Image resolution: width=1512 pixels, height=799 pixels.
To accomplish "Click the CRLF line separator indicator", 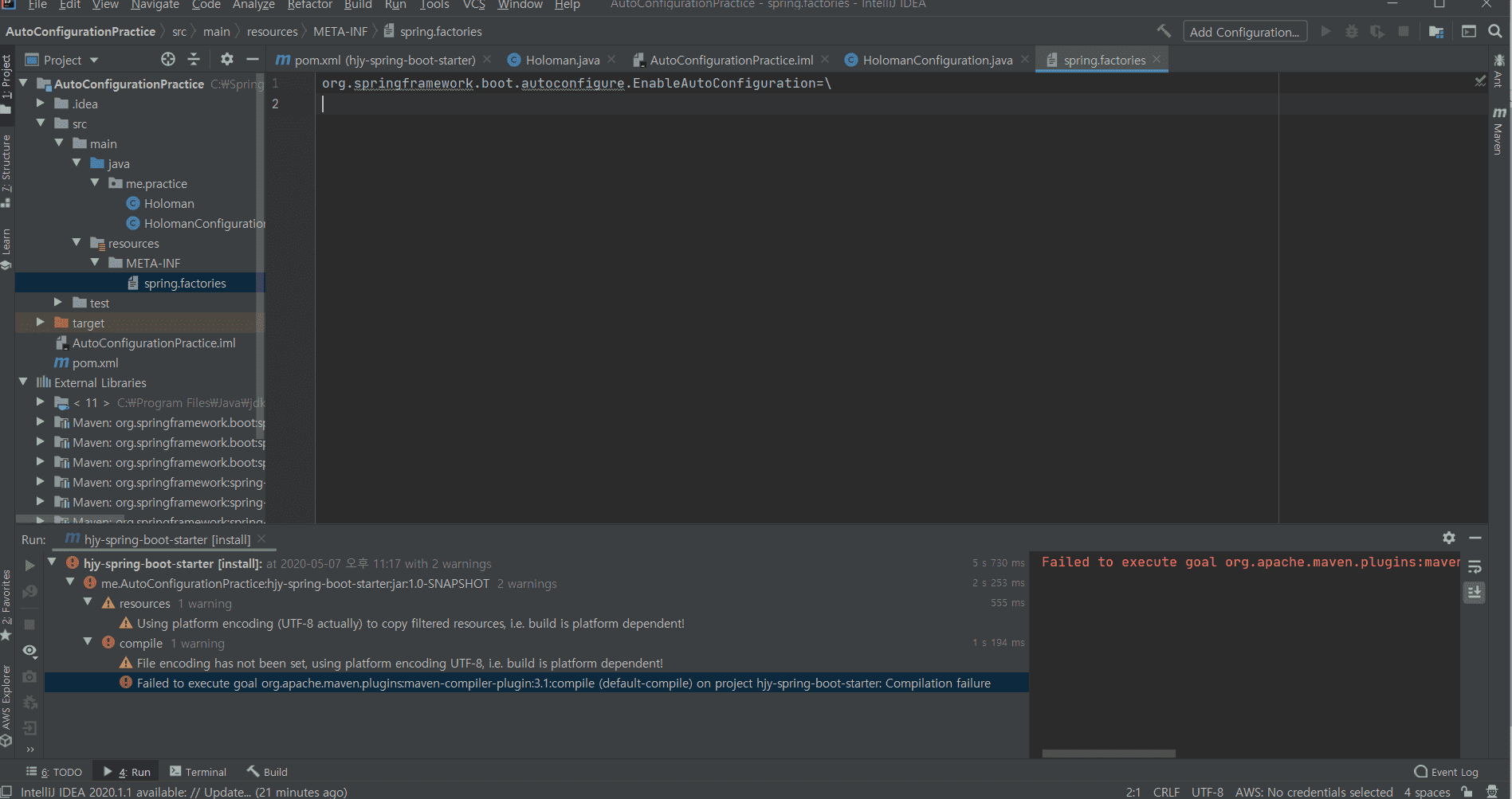I will [x=1166, y=792].
